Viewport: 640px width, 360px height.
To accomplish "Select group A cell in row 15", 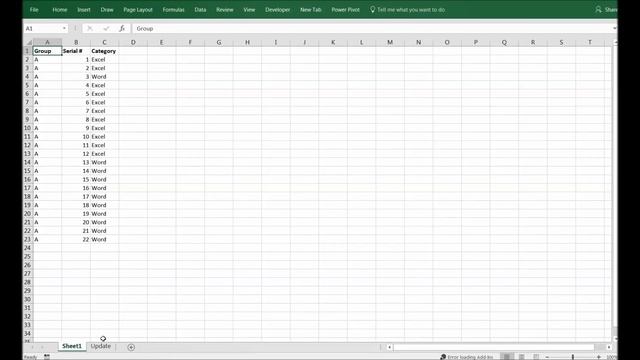I will click(47, 171).
